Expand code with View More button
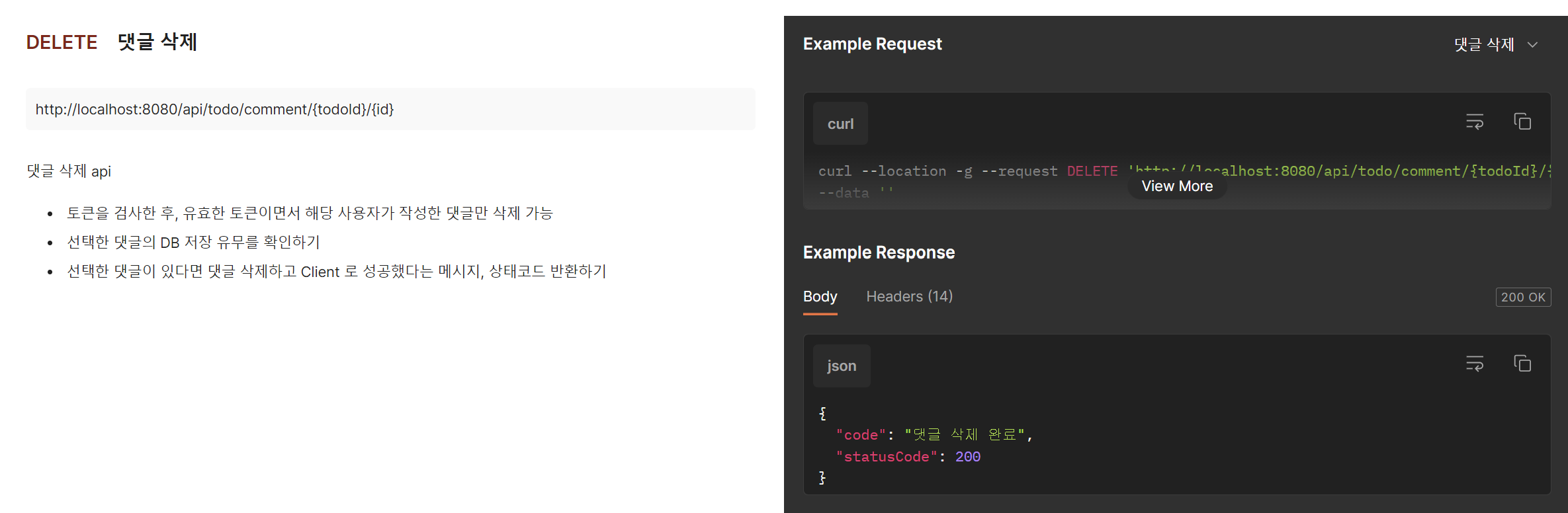Image resolution: width=1568 pixels, height=513 pixels. [1177, 186]
